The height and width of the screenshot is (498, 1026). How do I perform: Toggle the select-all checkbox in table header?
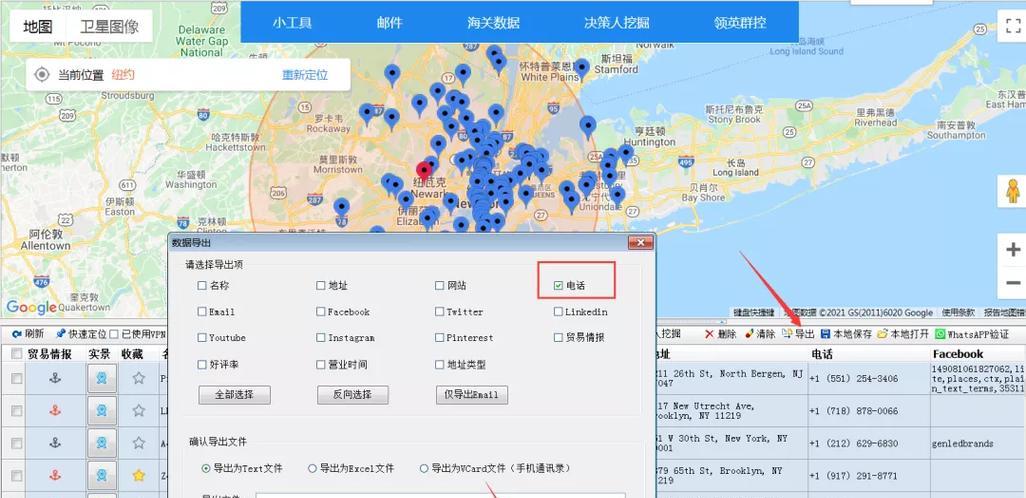(x=16, y=354)
